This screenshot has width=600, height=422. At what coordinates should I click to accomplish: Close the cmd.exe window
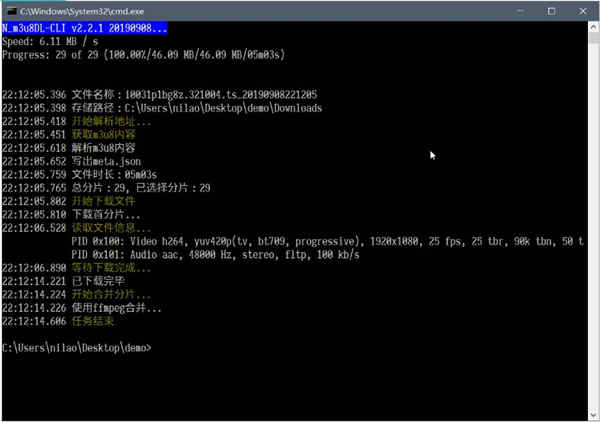(x=583, y=11)
